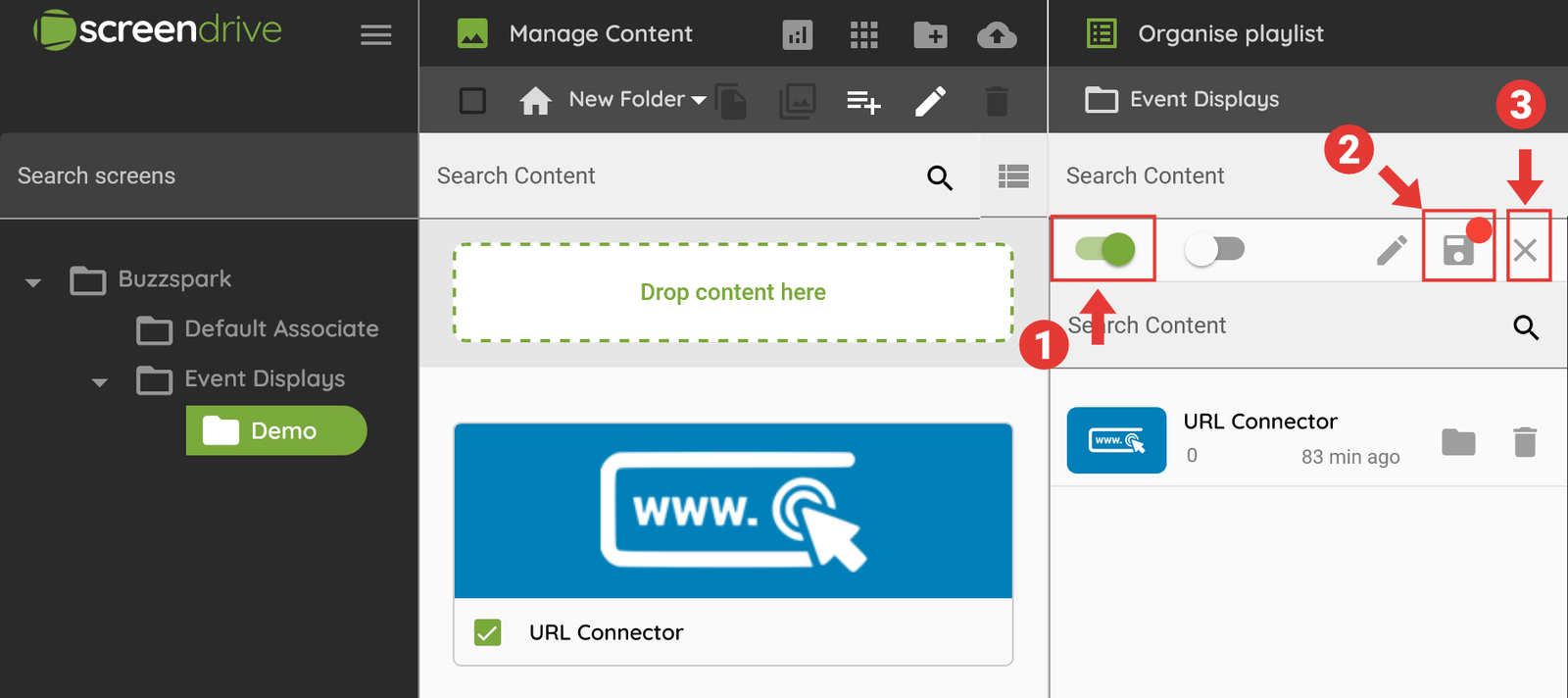Open the hamburger menu beside the screendrive logo
Image resolution: width=1568 pixels, height=698 pixels.
[x=375, y=35]
